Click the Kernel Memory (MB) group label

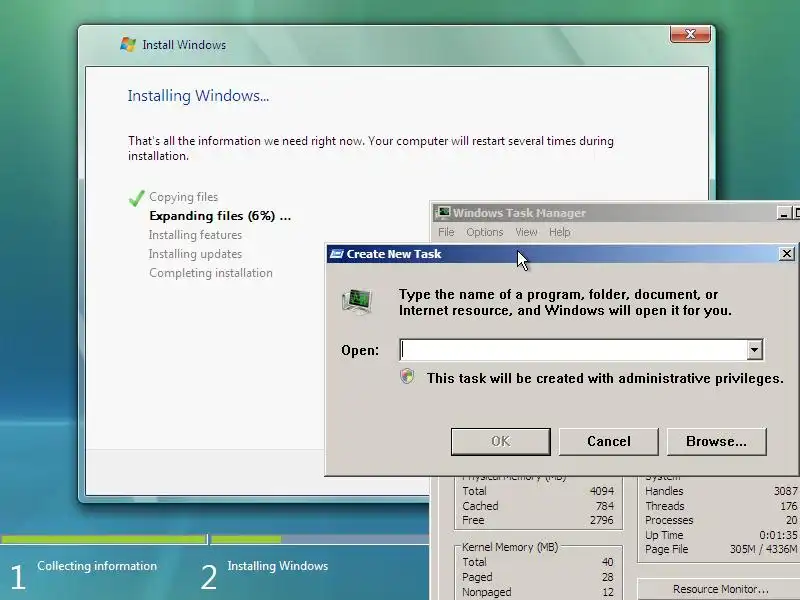pyautogui.click(x=510, y=547)
